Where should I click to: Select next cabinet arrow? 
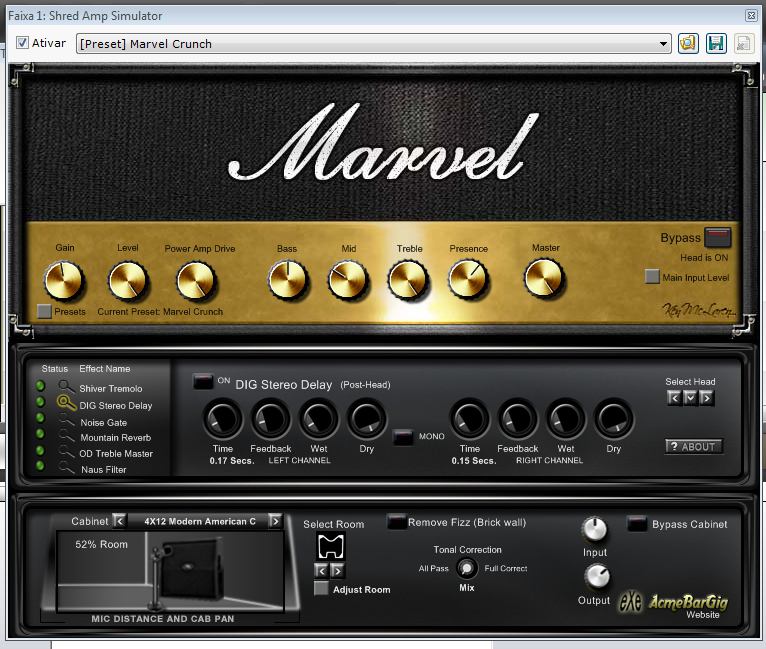pos(275,521)
